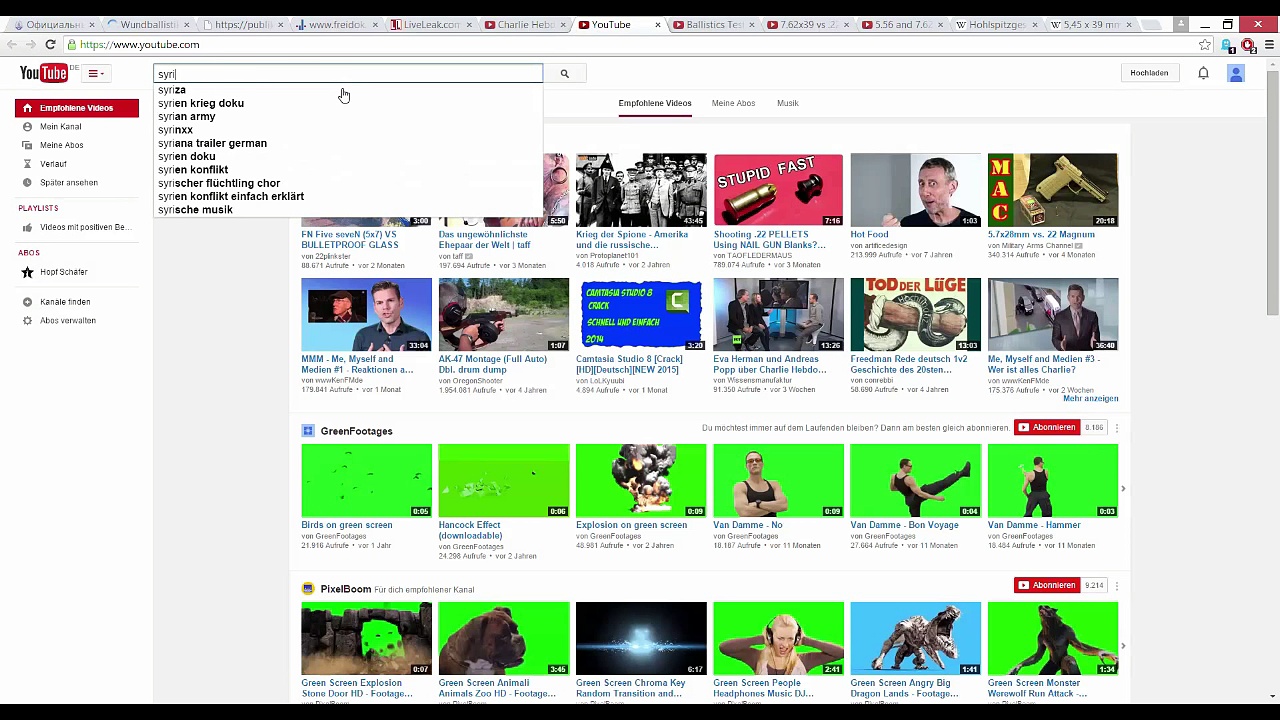Image resolution: width=1280 pixels, height=720 pixels.
Task: Open 'Van Damme - No' video thumbnail
Action: (778, 481)
